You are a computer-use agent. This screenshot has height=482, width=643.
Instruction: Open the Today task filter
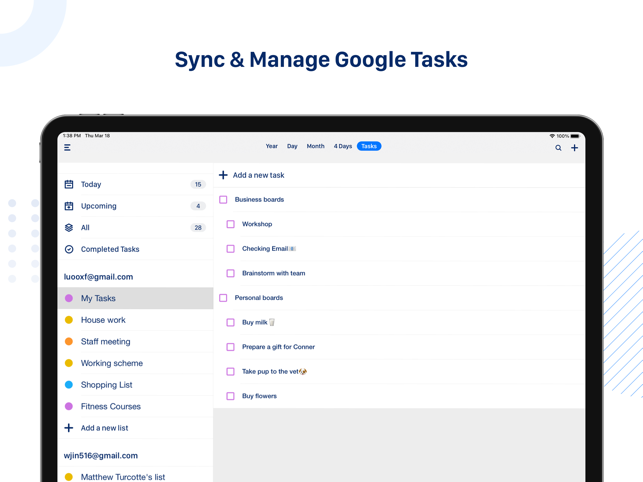coord(136,184)
